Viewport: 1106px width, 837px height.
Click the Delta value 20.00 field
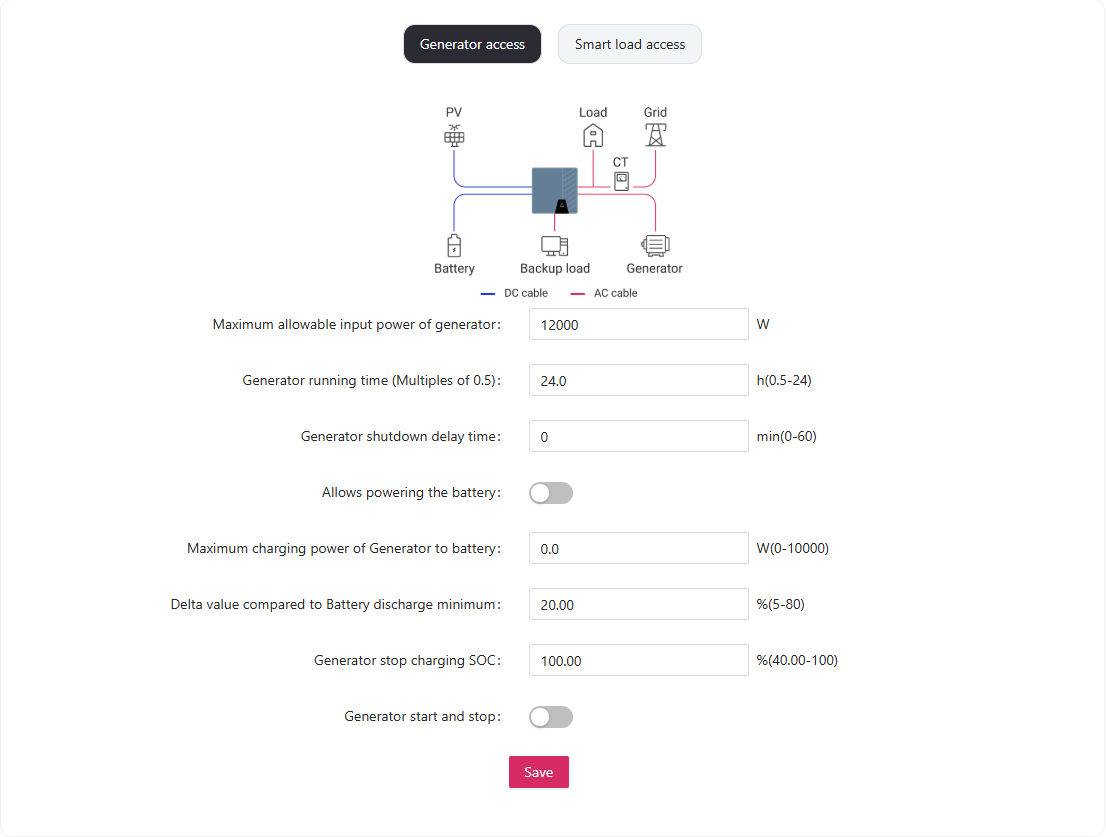tap(639, 604)
